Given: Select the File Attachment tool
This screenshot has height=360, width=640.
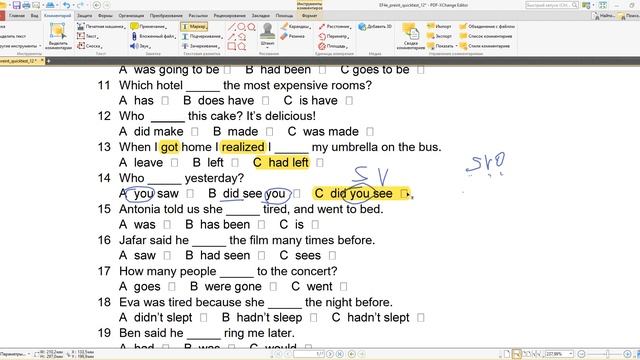Looking at the screenshot, I should point(153,36).
